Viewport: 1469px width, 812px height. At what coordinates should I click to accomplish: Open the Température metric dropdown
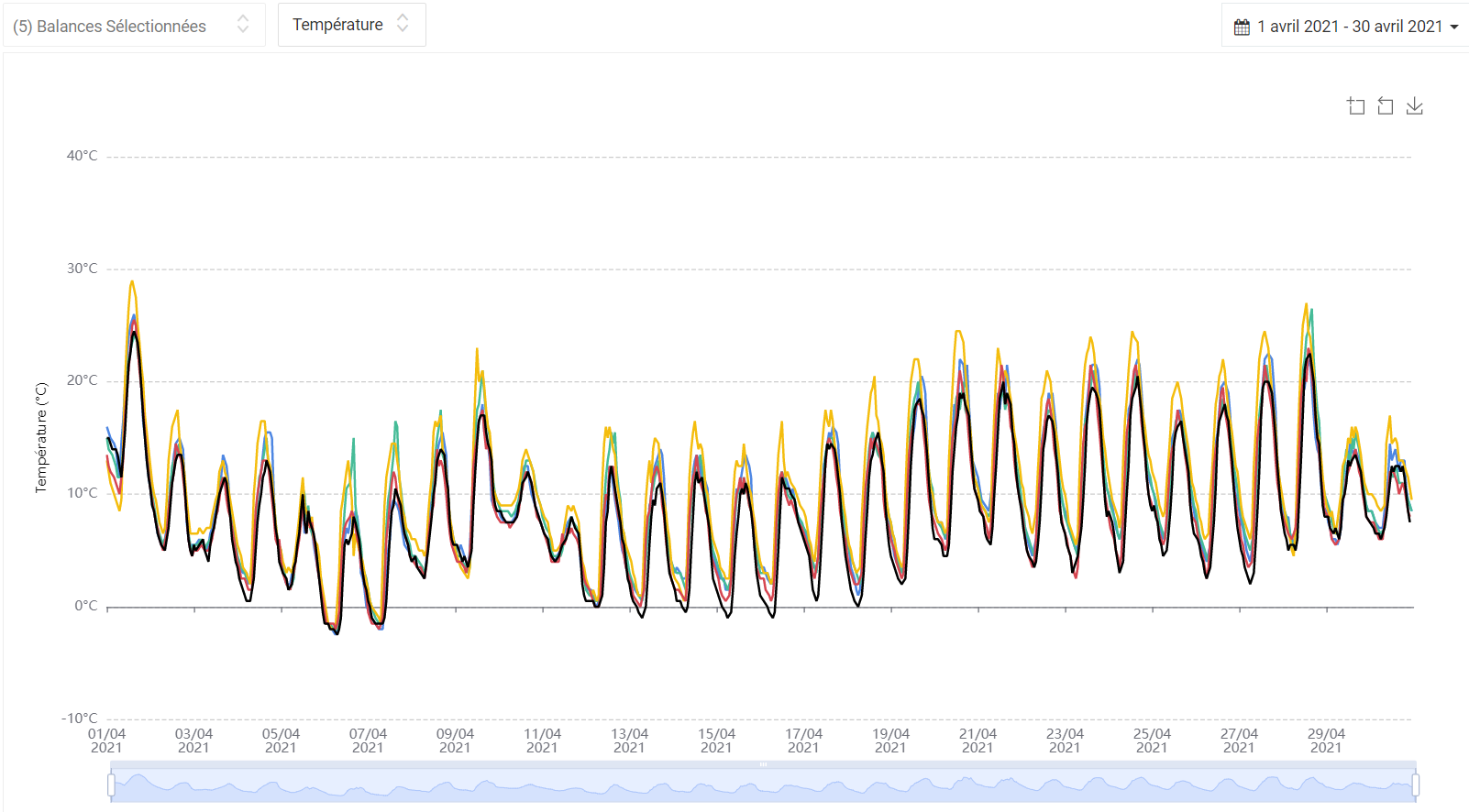(352, 25)
